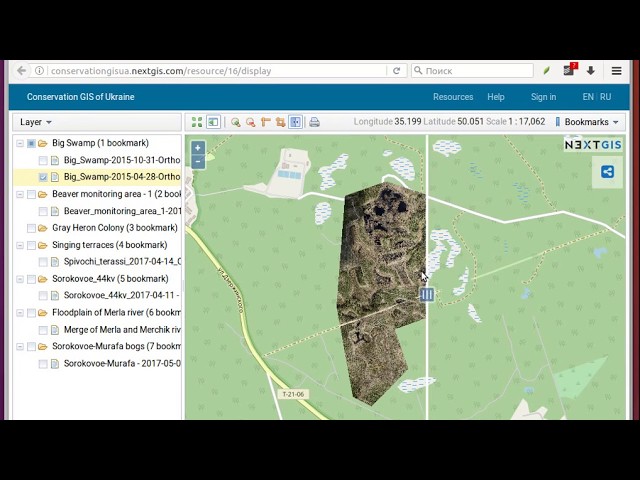Click the Sign in link
The width and height of the screenshot is (640, 480).
[x=543, y=97]
